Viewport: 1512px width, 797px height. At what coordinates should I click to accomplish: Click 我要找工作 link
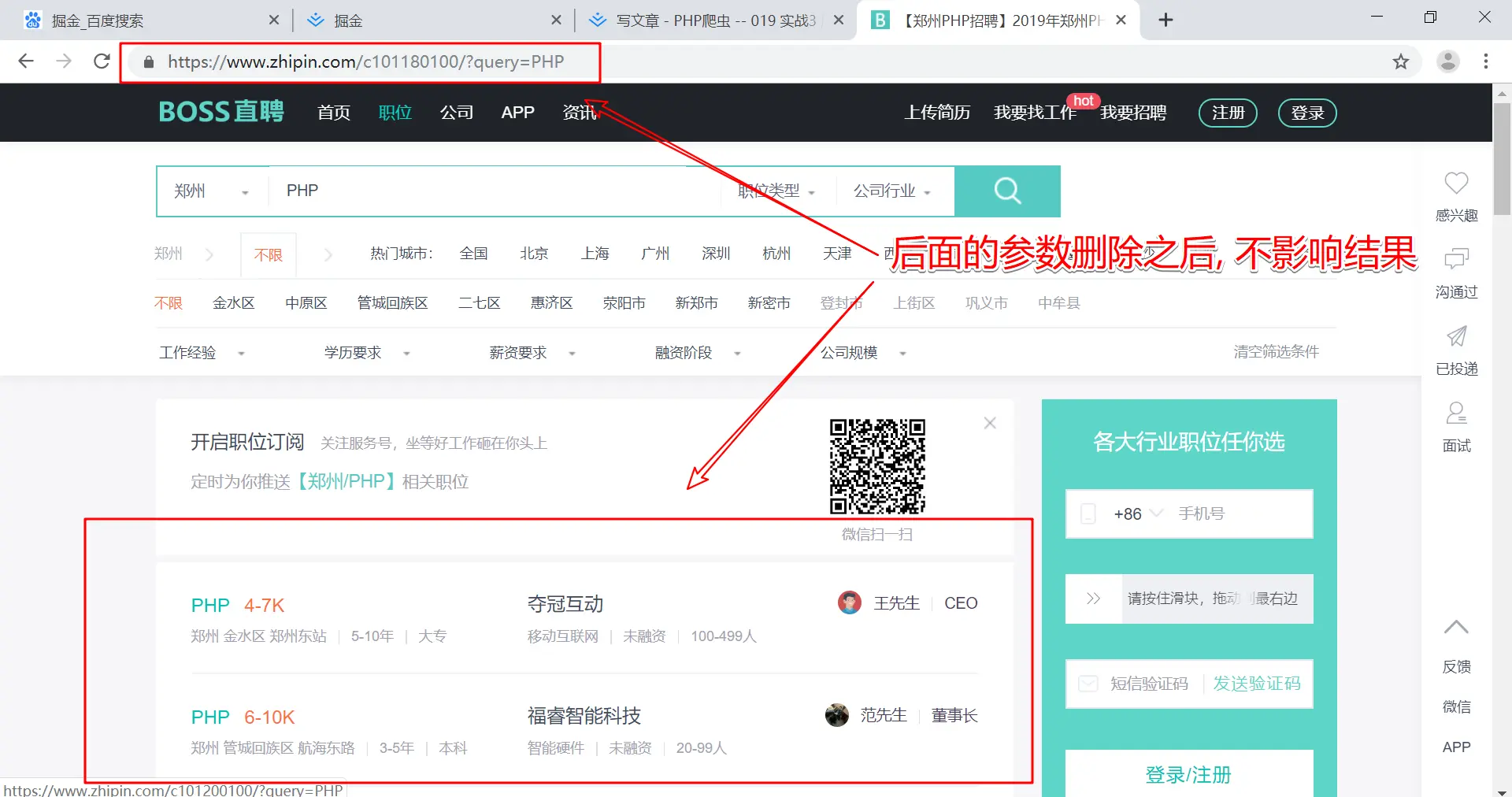coord(1035,113)
